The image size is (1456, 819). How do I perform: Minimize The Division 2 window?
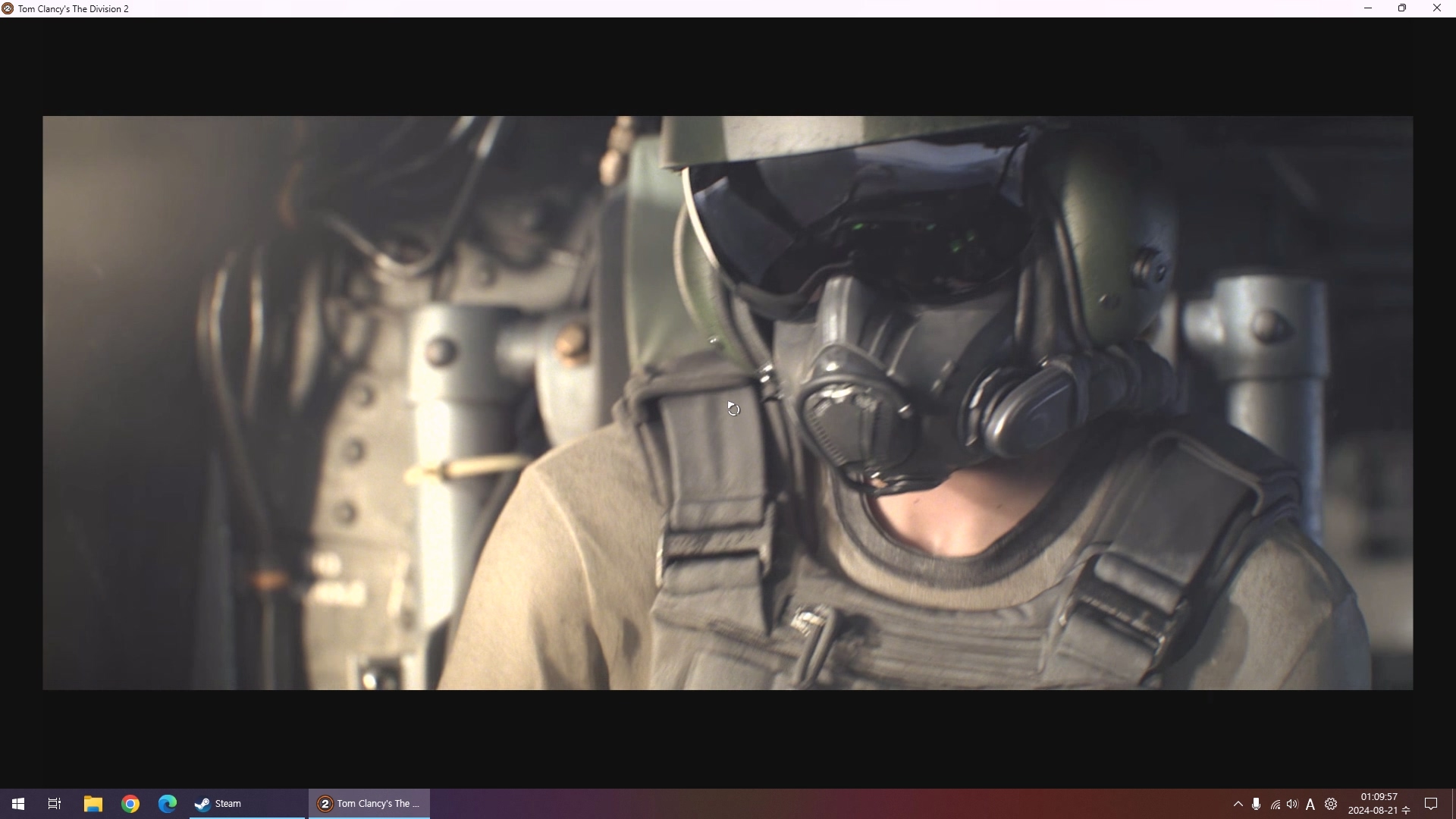click(x=1368, y=8)
